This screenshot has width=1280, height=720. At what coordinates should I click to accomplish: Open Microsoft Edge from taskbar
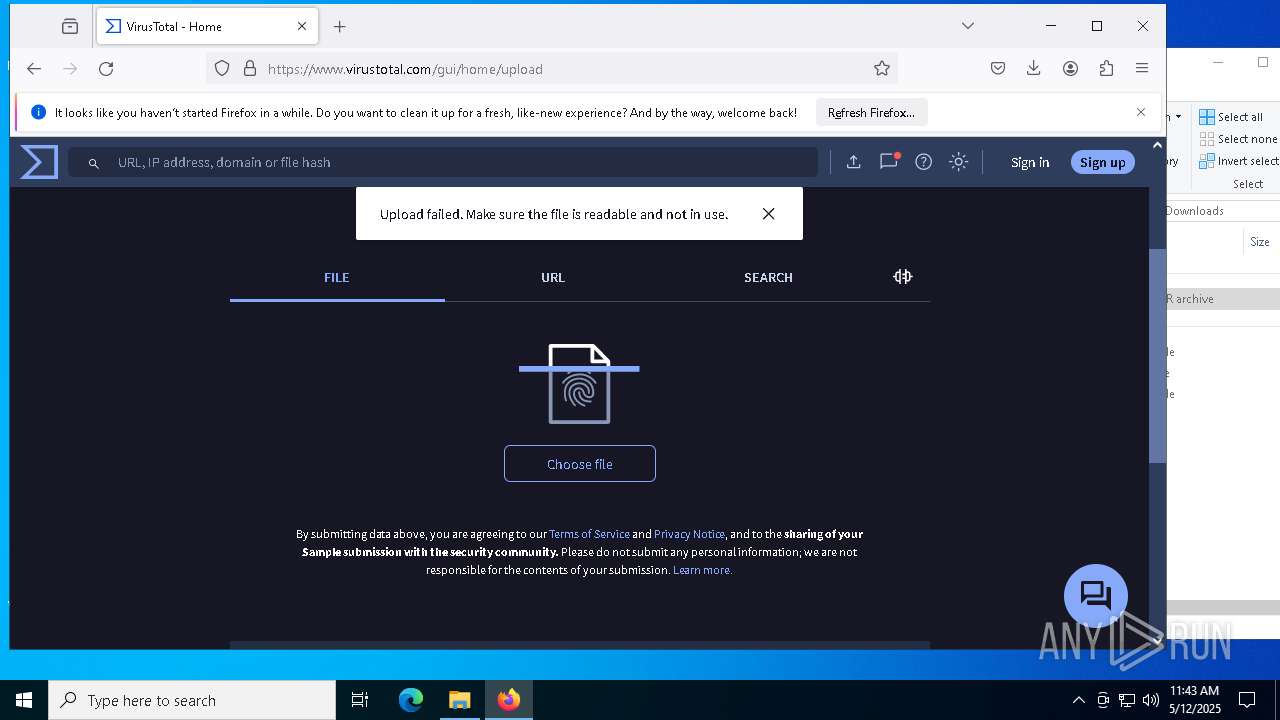(411, 700)
